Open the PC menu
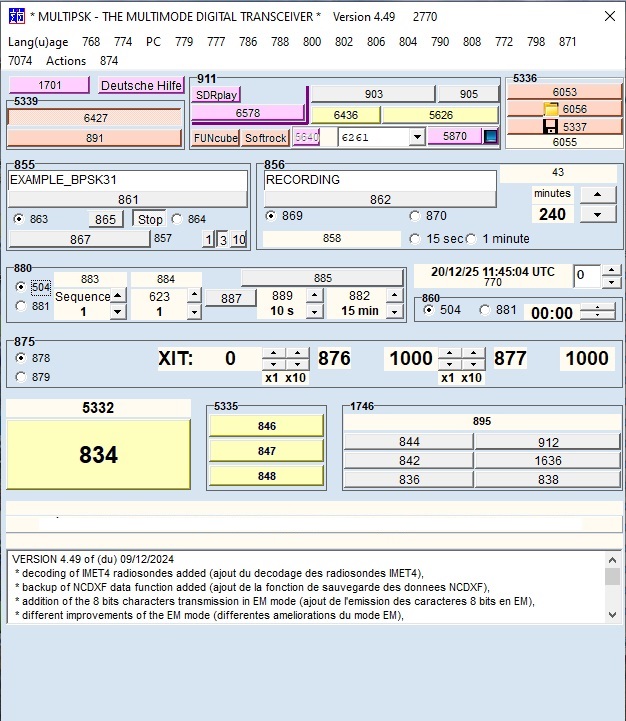 tap(153, 42)
